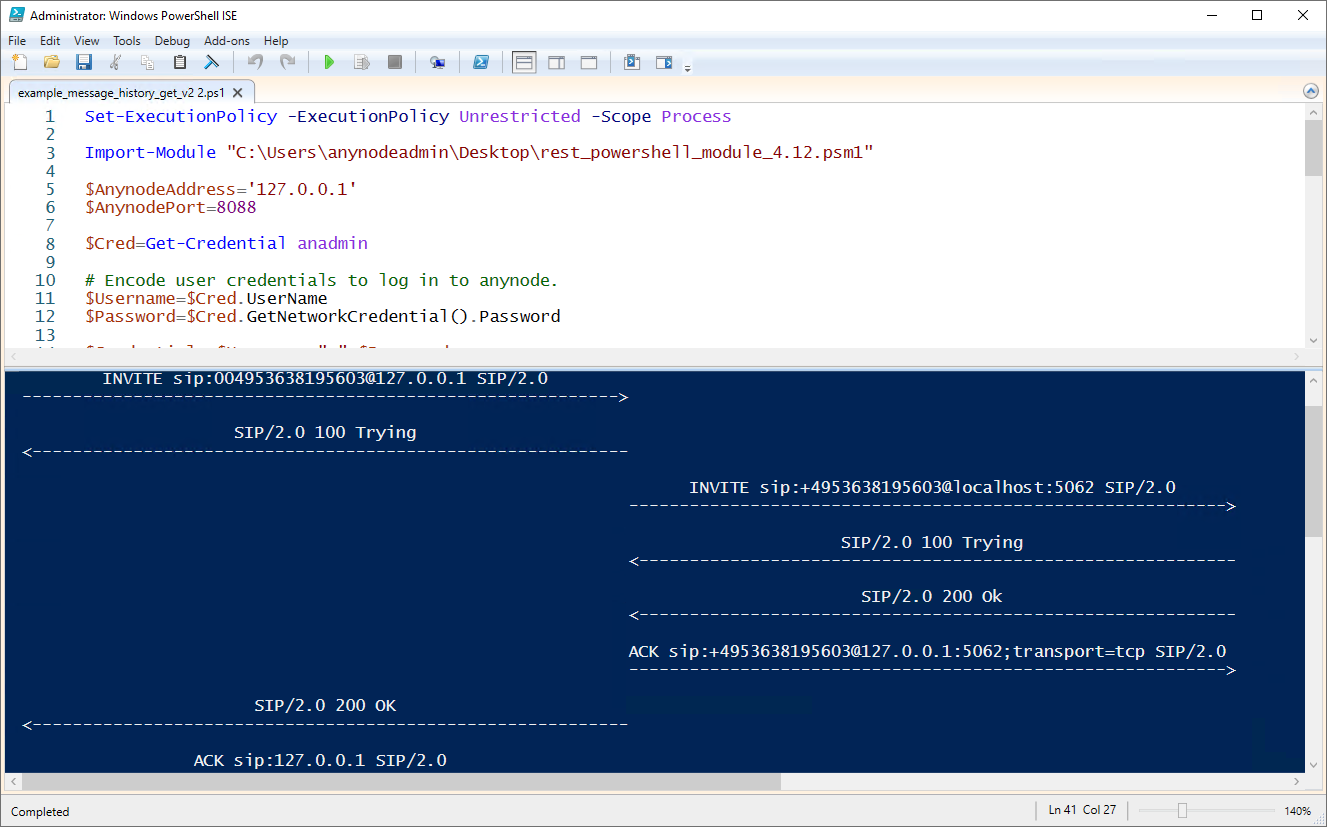Close the example_message_history_get_v2 tab
This screenshot has width=1327, height=827.
[x=237, y=91]
